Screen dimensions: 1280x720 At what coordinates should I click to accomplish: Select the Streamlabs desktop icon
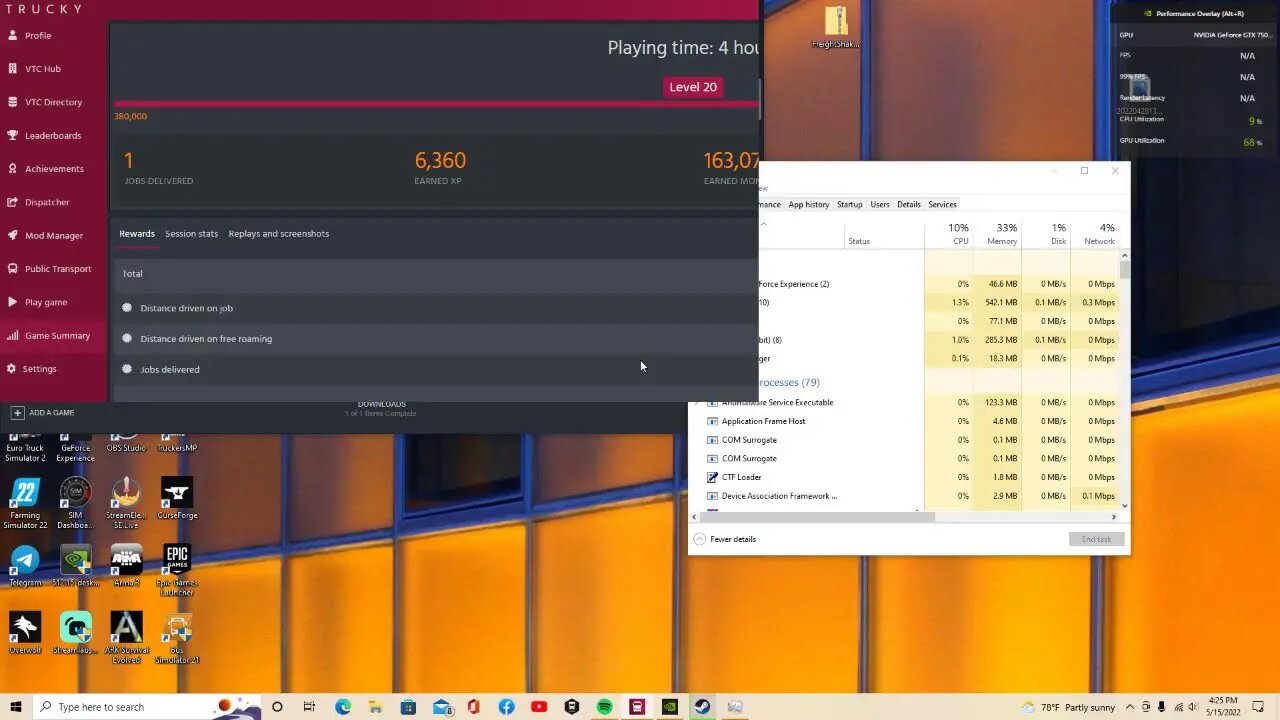[x=75, y=634]
